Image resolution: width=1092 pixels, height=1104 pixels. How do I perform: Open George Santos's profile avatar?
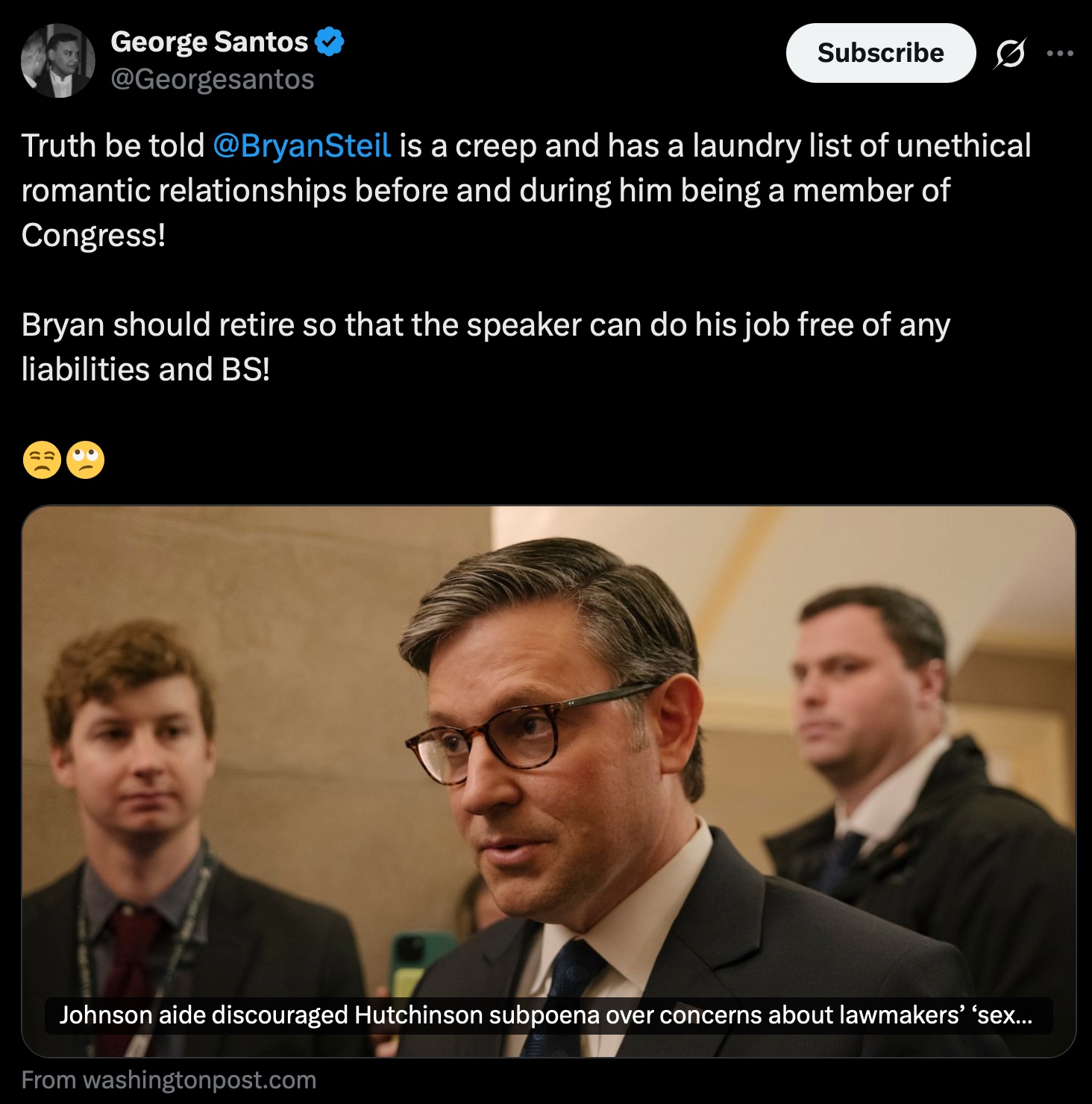(x=58, y=60)
